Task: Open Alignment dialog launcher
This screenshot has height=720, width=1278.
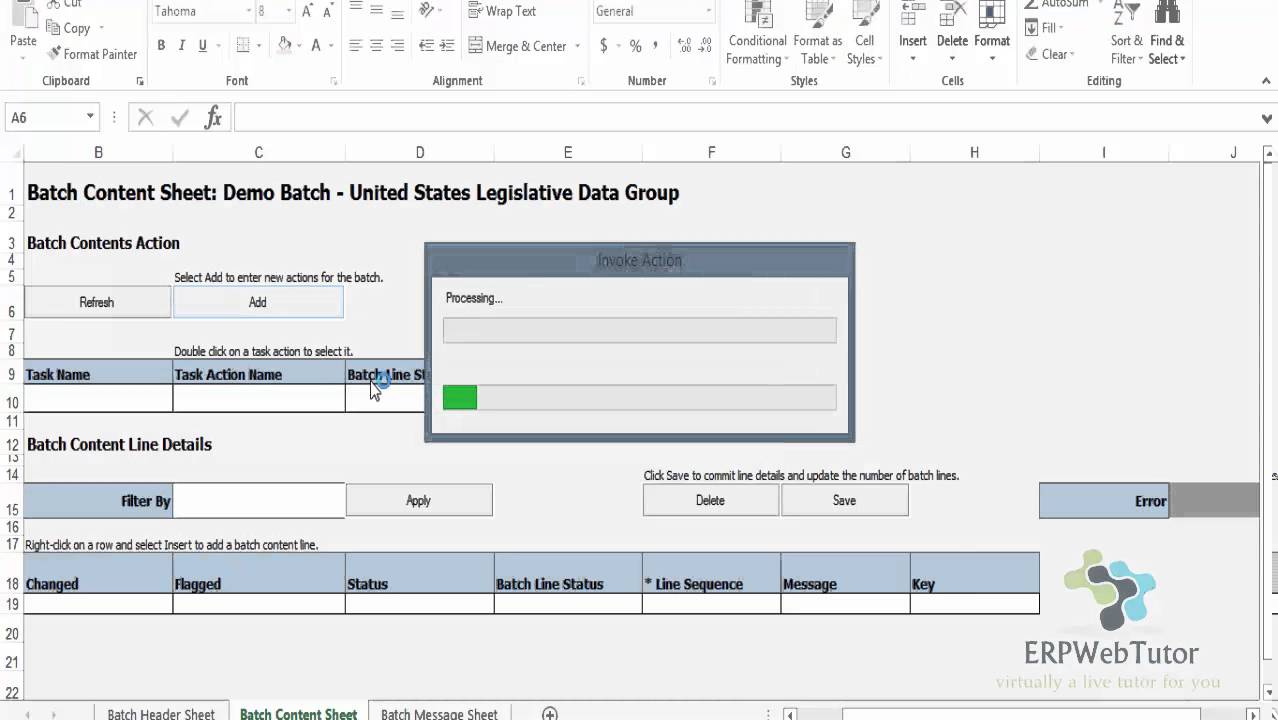Action: click(x=582, y=81)
